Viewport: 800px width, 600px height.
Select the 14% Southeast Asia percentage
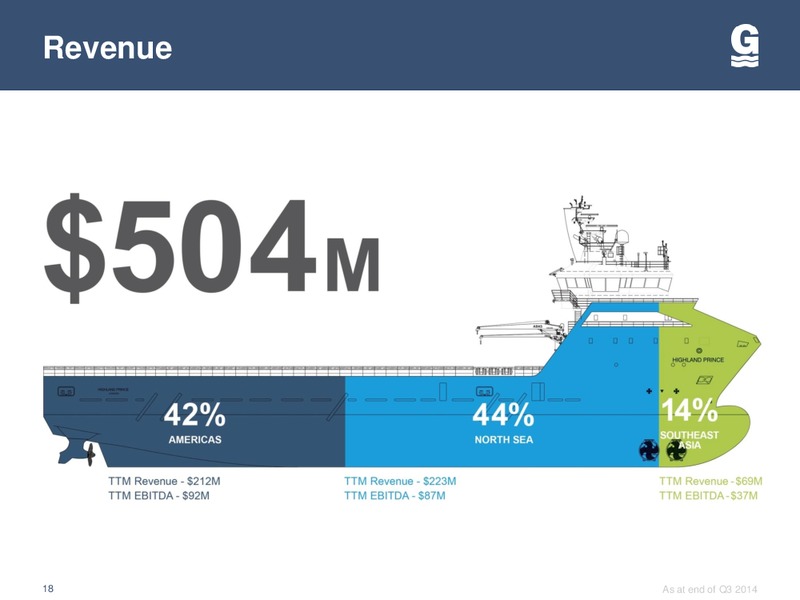click(x=689, y=410)
